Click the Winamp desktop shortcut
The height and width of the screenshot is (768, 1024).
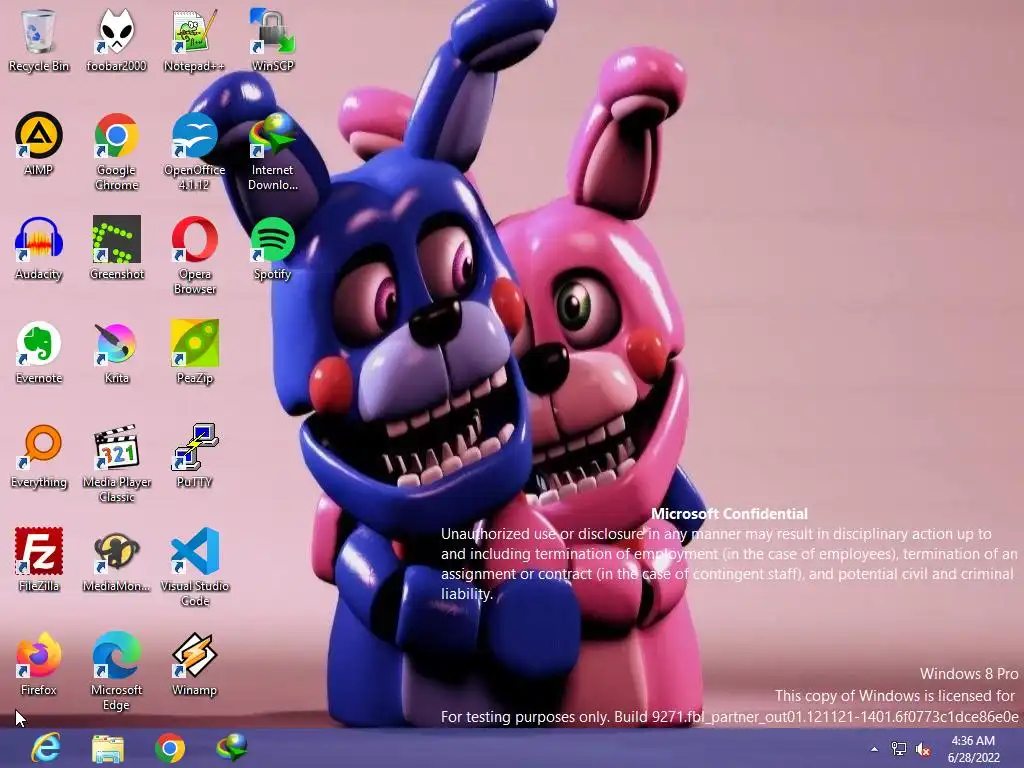pos(194,664)
